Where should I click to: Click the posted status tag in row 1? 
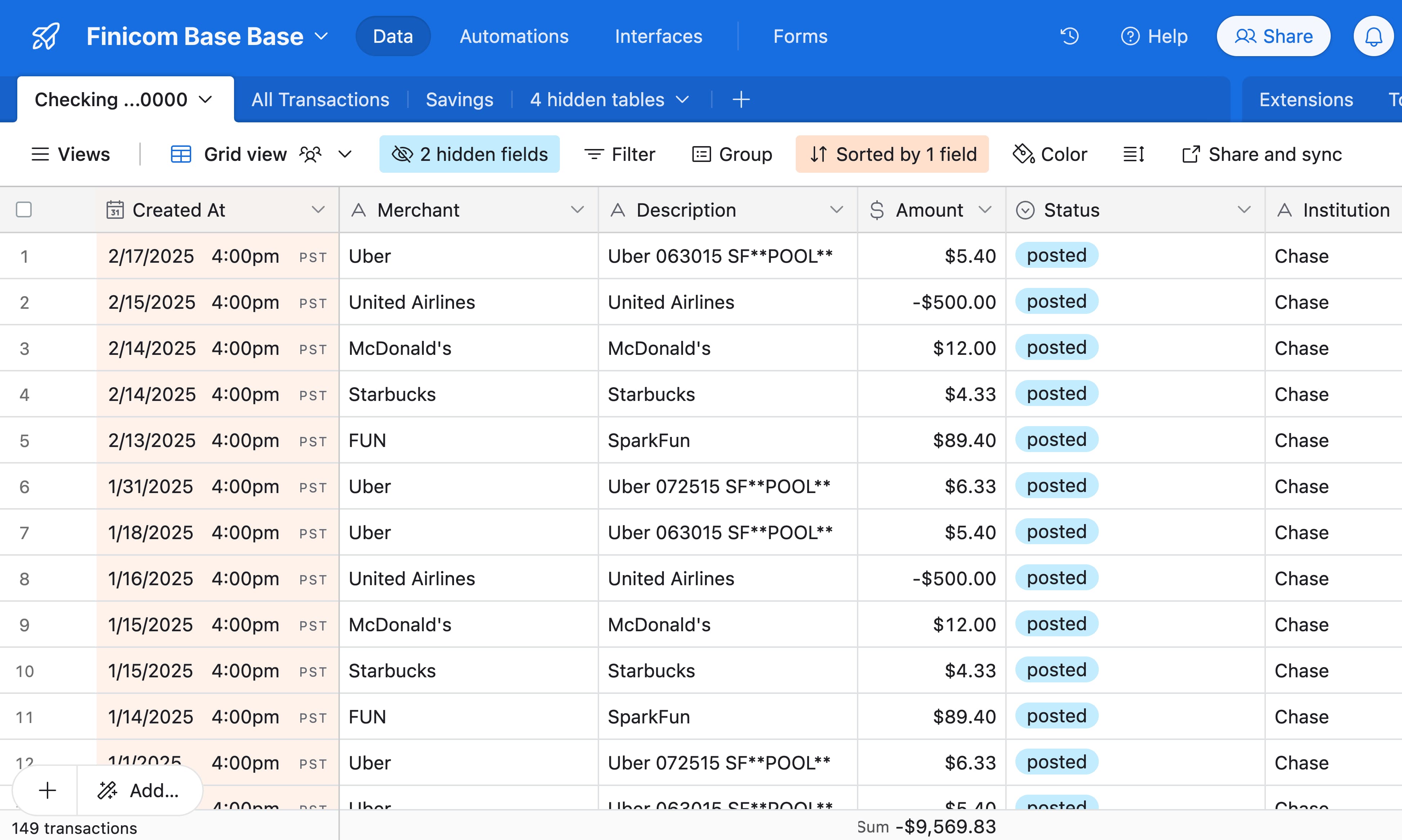pos(1056,255)
